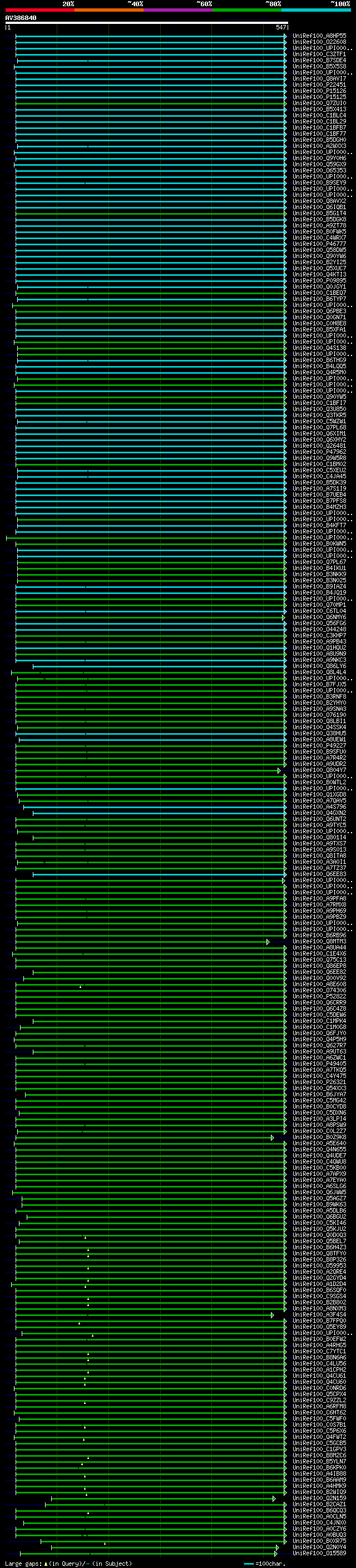Viewport: 356px width, 1568px height.
Task: Click the UniRef100_Q5EY89 hit label
Action: (x=319, y=1327)
